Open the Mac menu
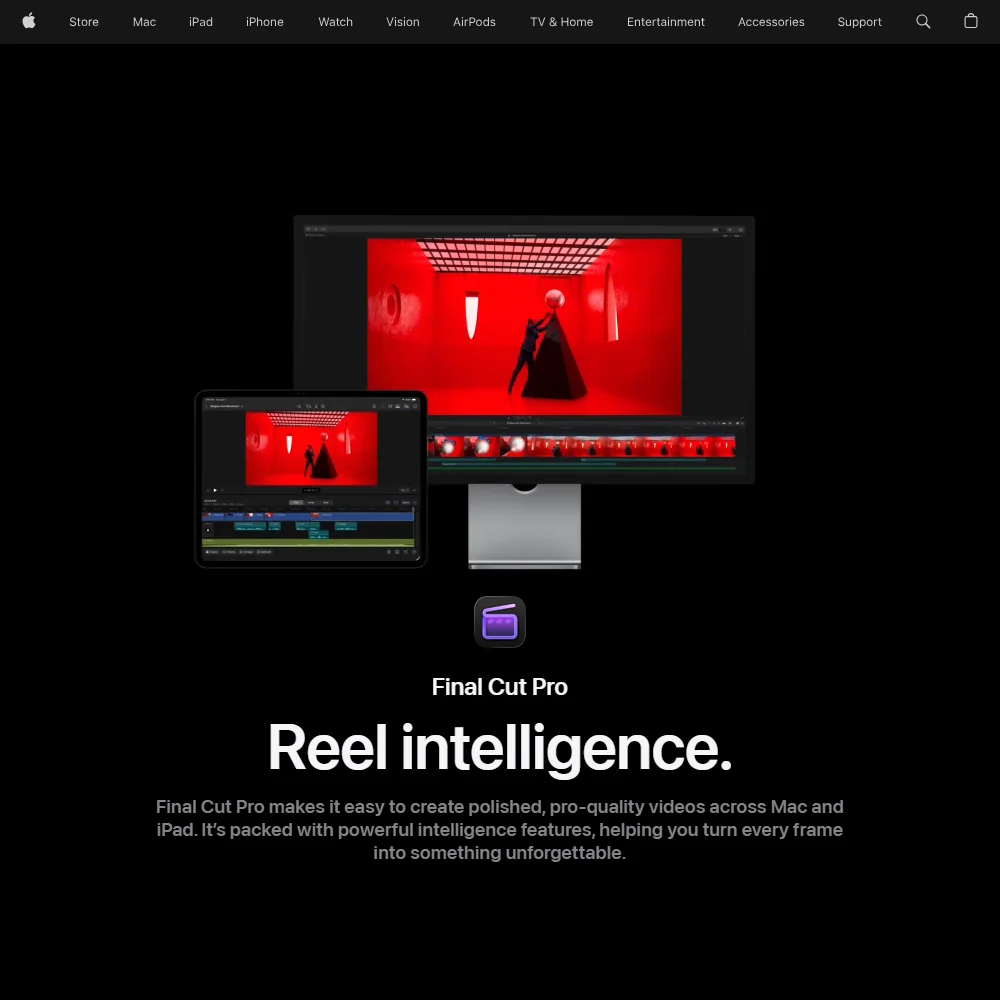Screen dimensions: 1000x1000 [x=144, y=22]
